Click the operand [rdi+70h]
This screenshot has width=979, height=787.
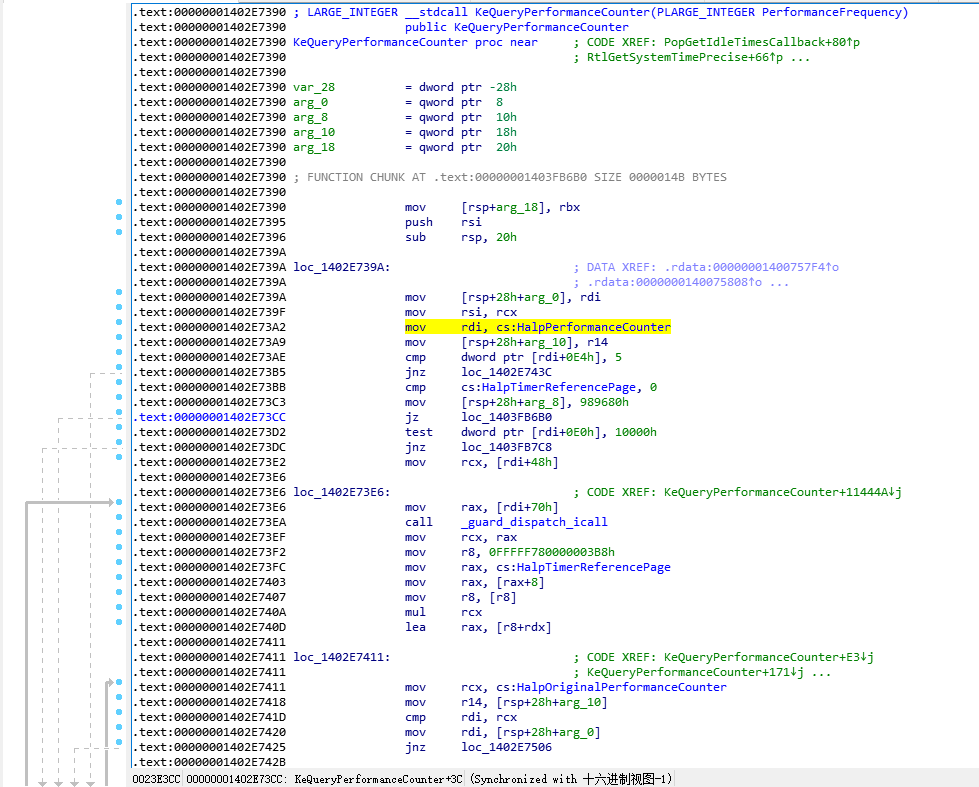pos(528,507)
